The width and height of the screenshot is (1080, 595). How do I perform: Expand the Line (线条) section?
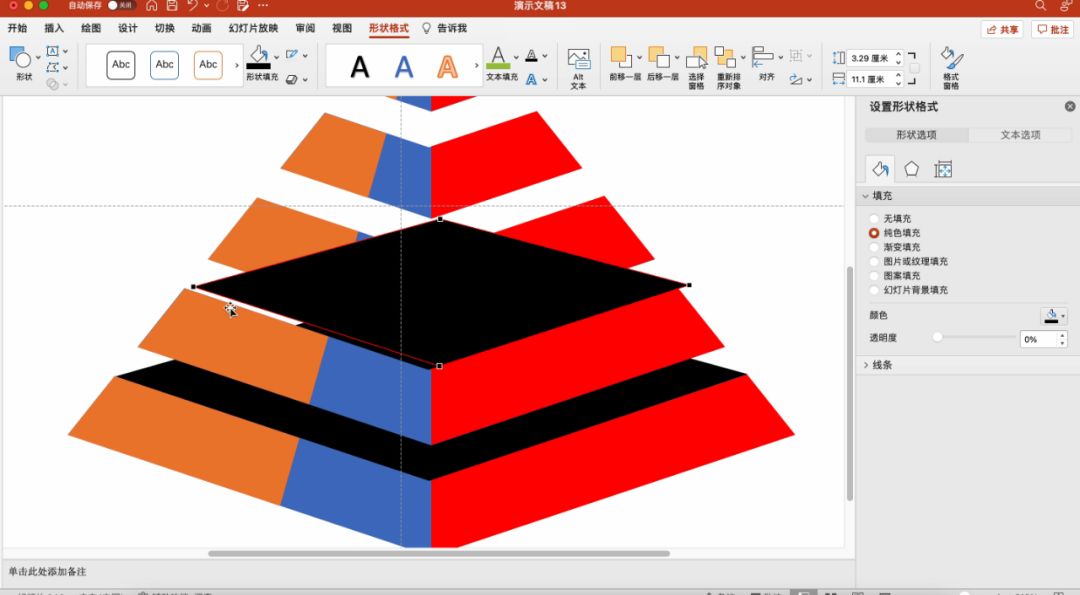(x=866, y=365)
